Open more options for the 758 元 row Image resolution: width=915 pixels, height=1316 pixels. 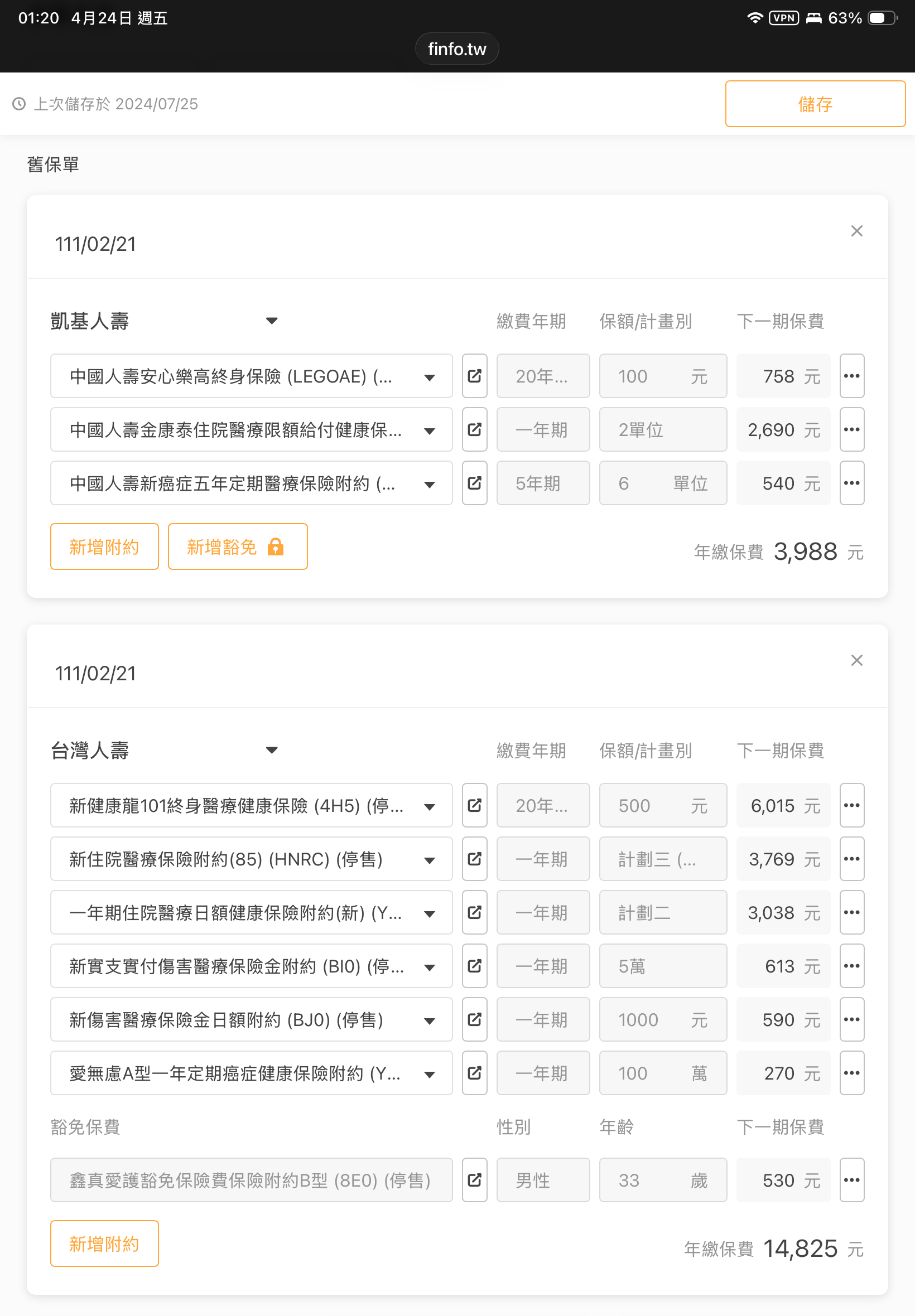click(851, 376)
